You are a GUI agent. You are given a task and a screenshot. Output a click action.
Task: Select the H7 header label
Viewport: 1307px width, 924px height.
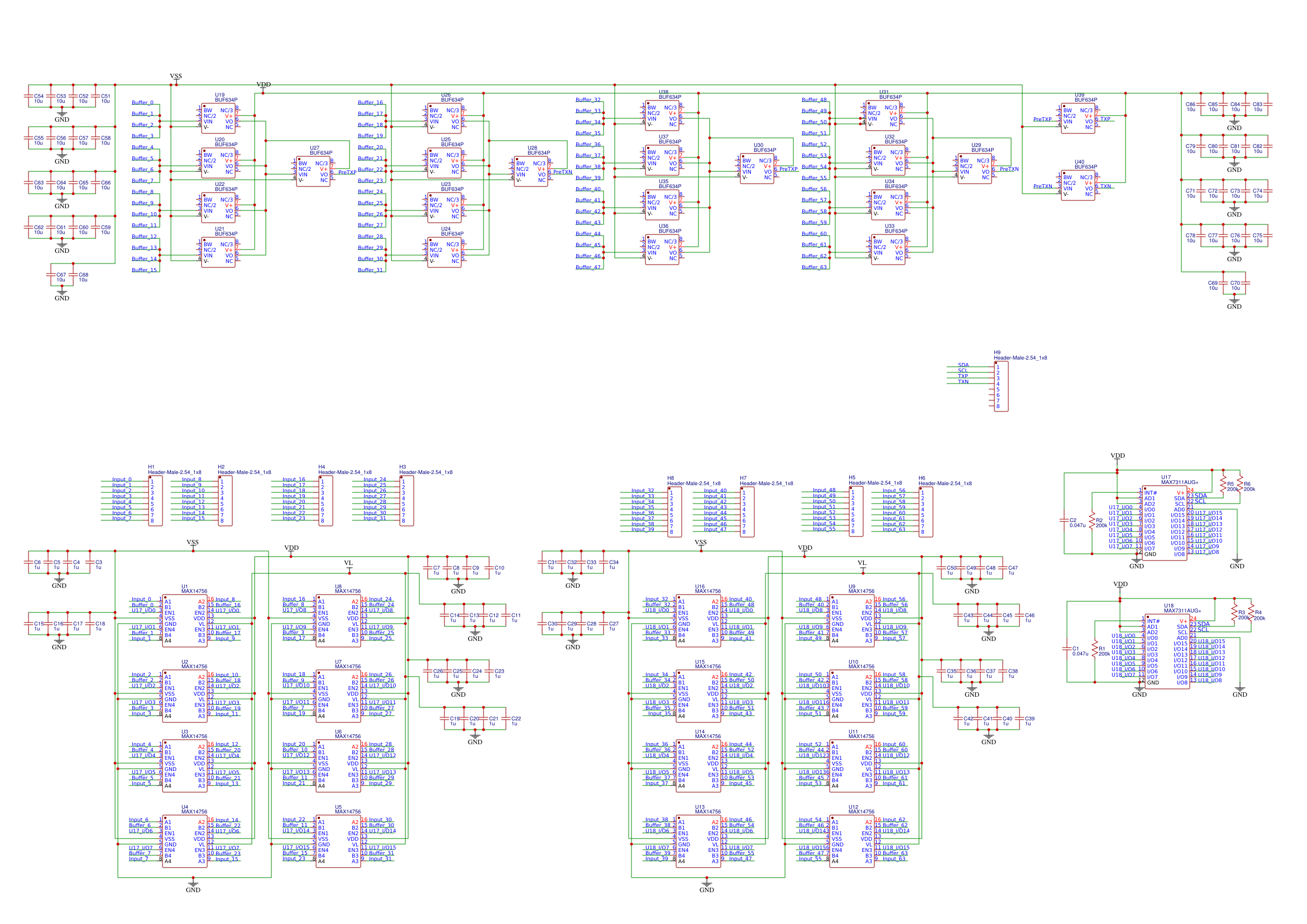(766, 481)
